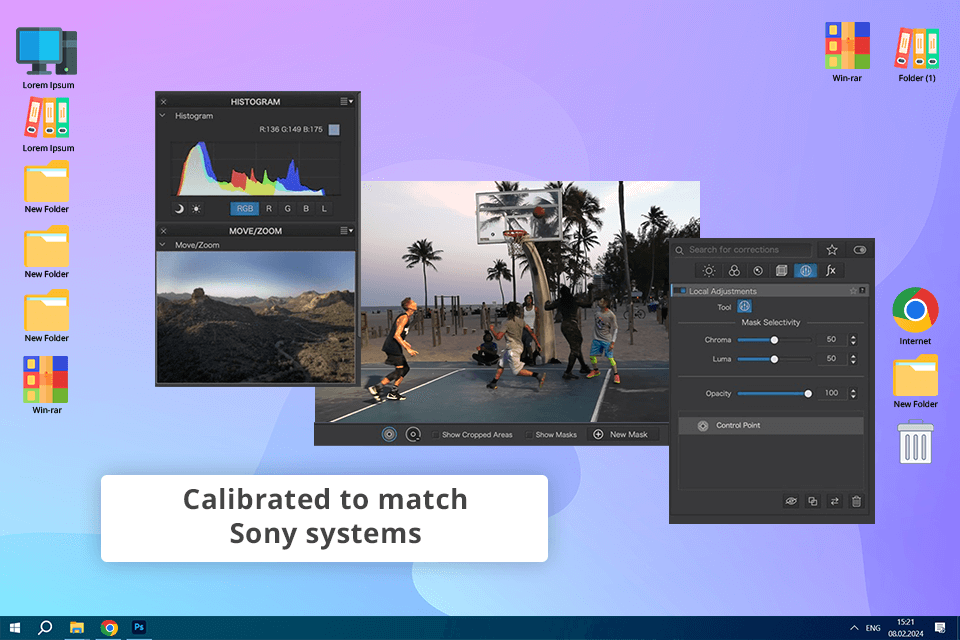Viewport: 960px width, 640px height.
Task: Open the Windows Start menu
Action: click(15, 628)
